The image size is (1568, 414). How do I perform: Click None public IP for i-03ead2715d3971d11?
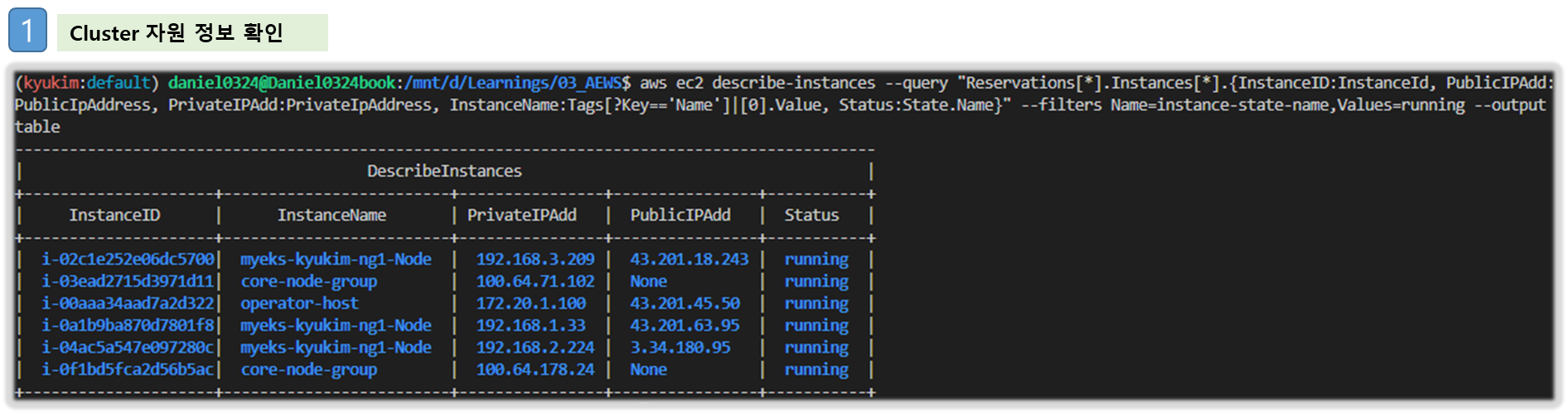pyautogui.click(x=648, y=281)
